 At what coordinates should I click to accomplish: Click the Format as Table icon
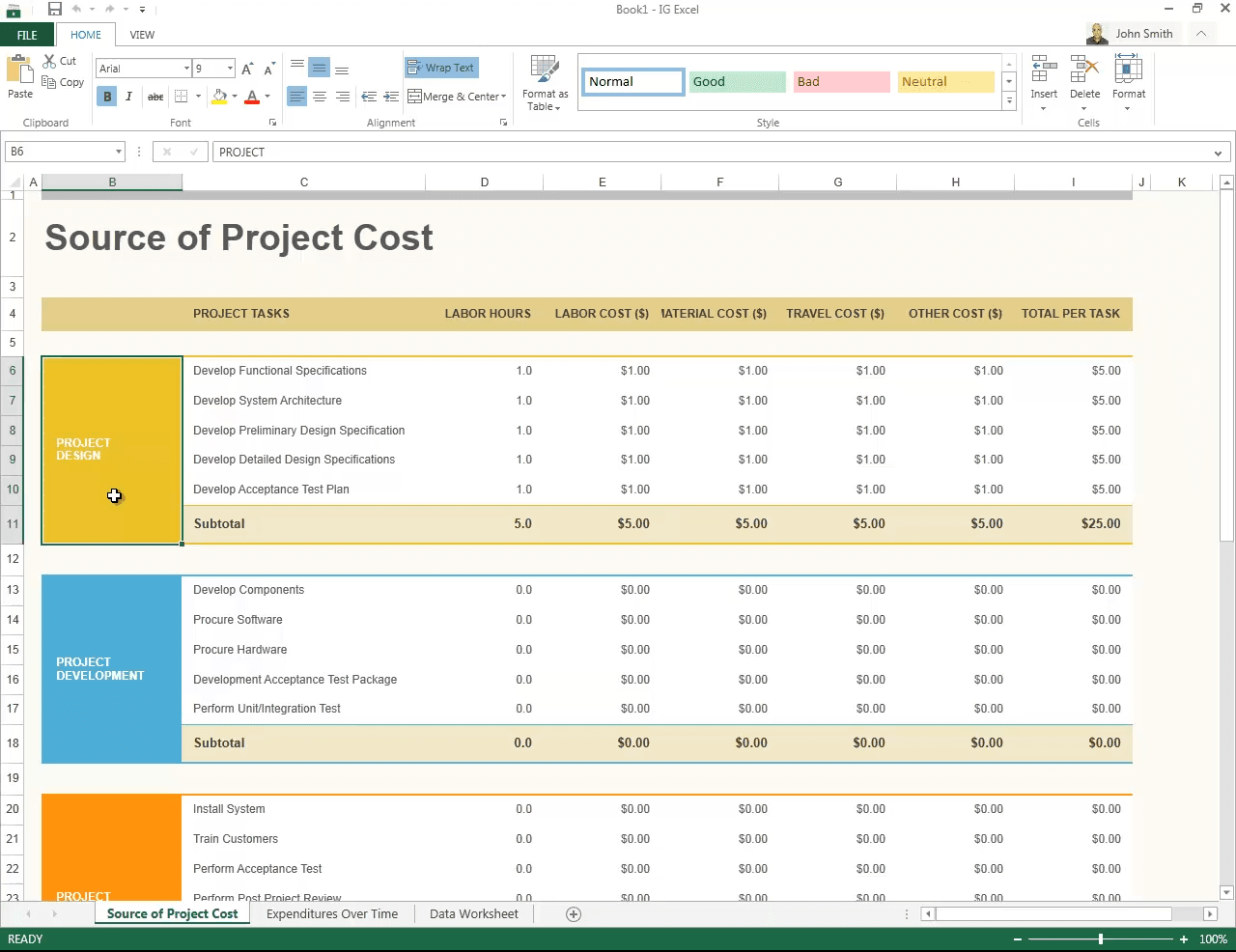[x=545, y=70]
